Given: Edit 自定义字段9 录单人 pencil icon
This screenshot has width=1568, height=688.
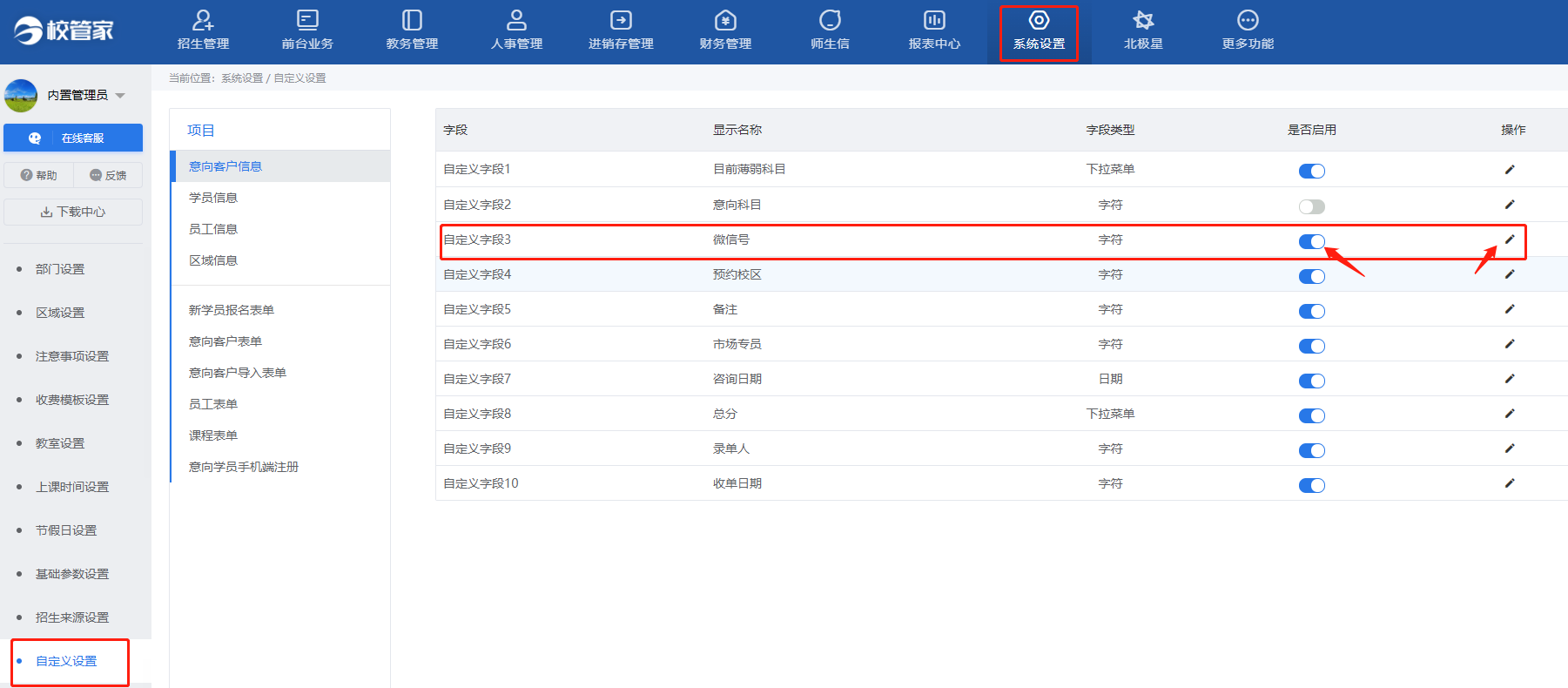Looking at the screenshot, I should tap(1510, 449).
